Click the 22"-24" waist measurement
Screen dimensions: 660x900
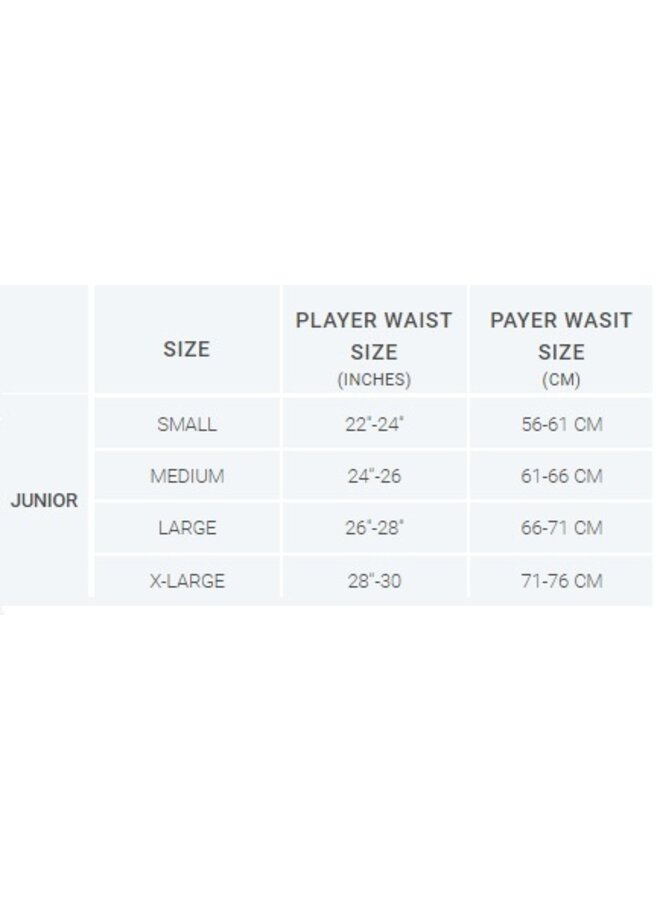[374, 424]
